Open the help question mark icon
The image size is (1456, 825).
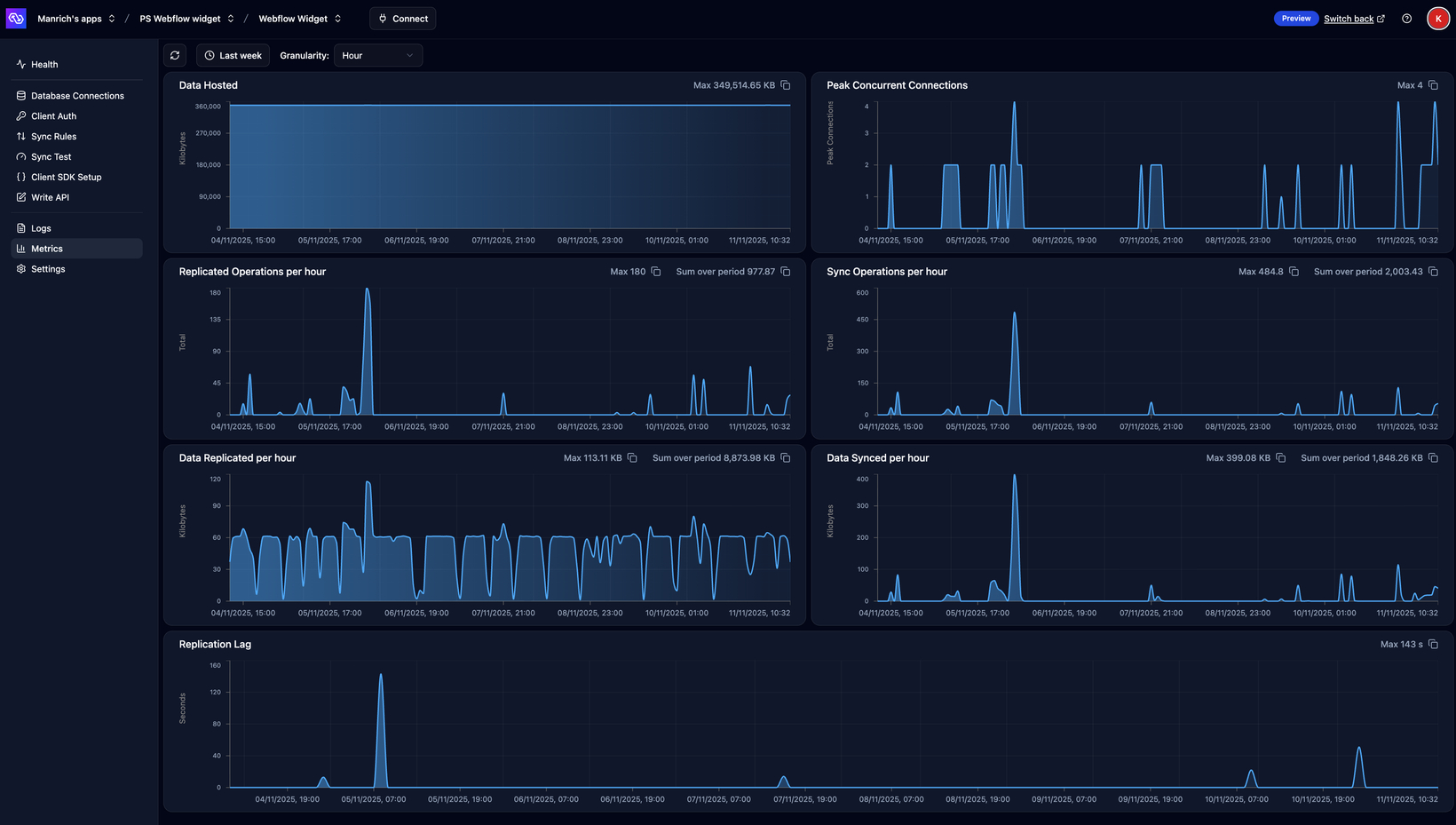point(1406,19)
